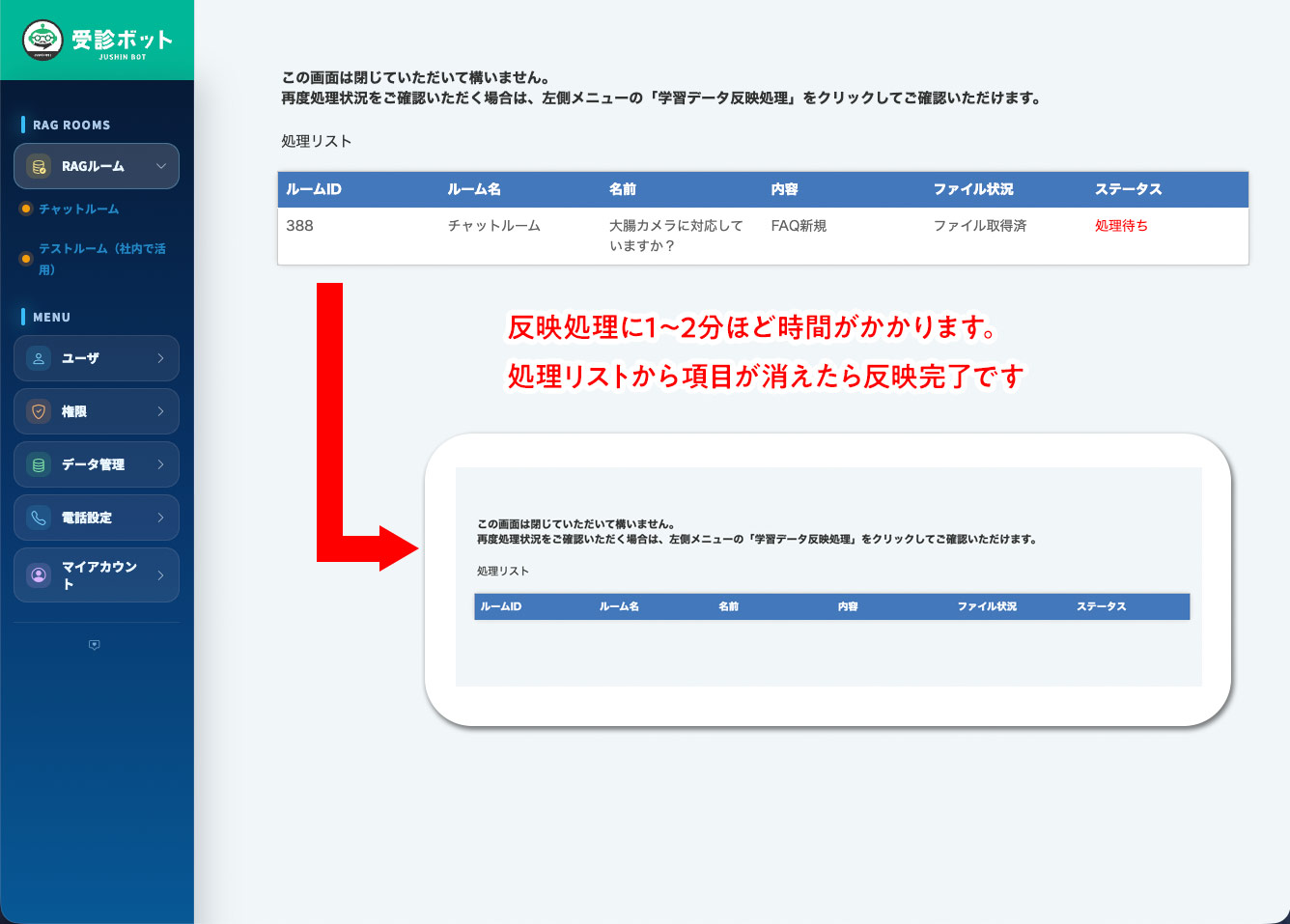The image size is (1290, 924).
Task: Expand the 電話設定 menu chevron
Action: coord(161,518)
